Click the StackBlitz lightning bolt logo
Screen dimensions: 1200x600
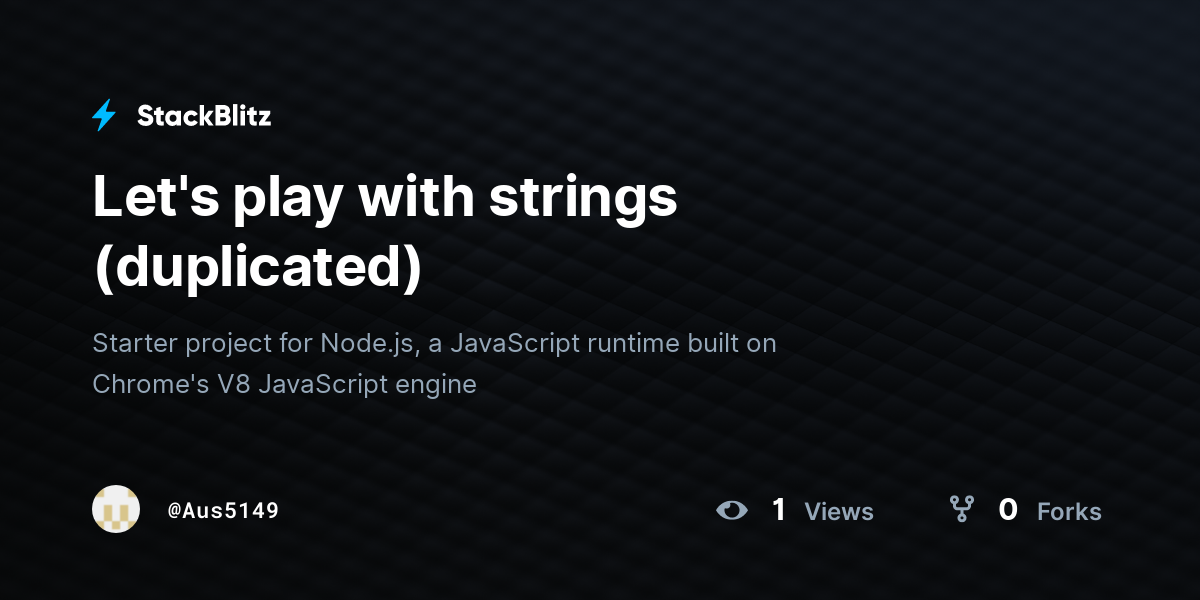pyautogui.click(x=104, y=116)
